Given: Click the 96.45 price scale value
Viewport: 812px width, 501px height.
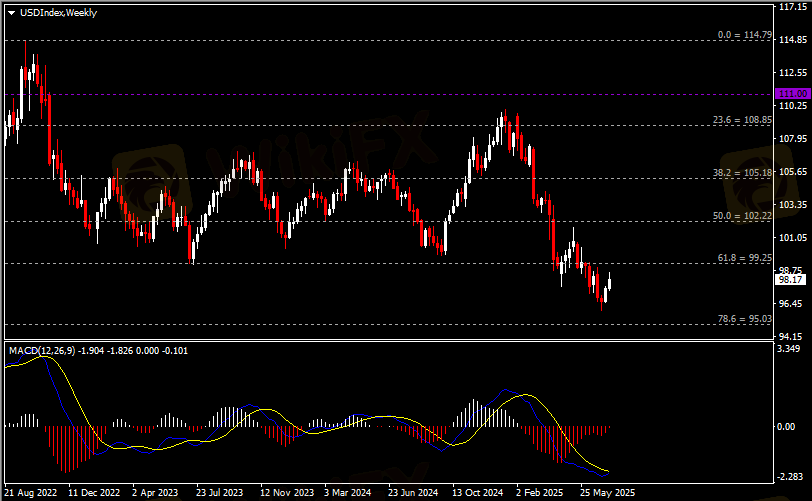Looking at the screenshot, I should click(793, 304).
